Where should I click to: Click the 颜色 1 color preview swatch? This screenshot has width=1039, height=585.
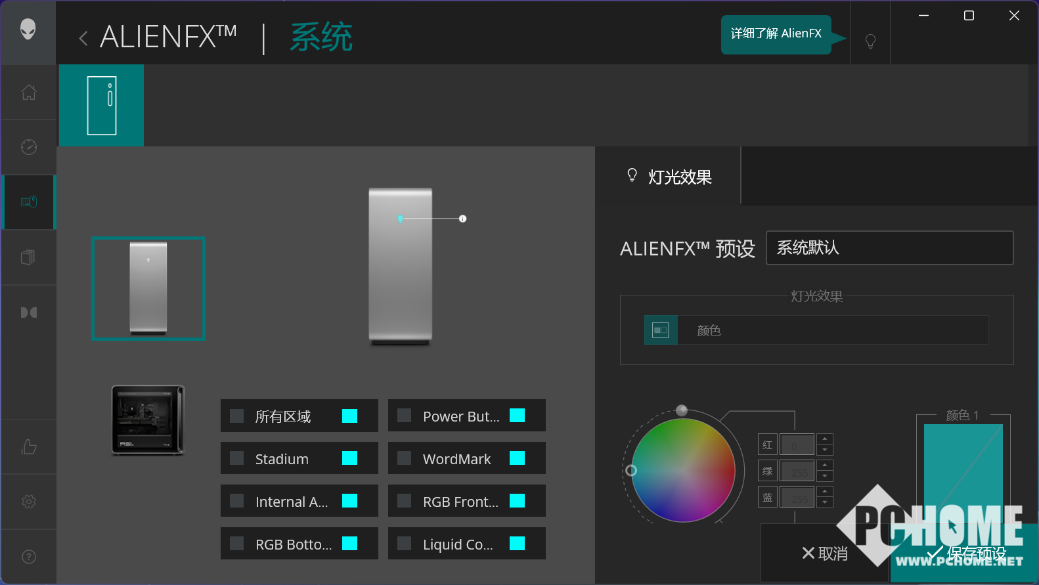(x=963, y=474)
